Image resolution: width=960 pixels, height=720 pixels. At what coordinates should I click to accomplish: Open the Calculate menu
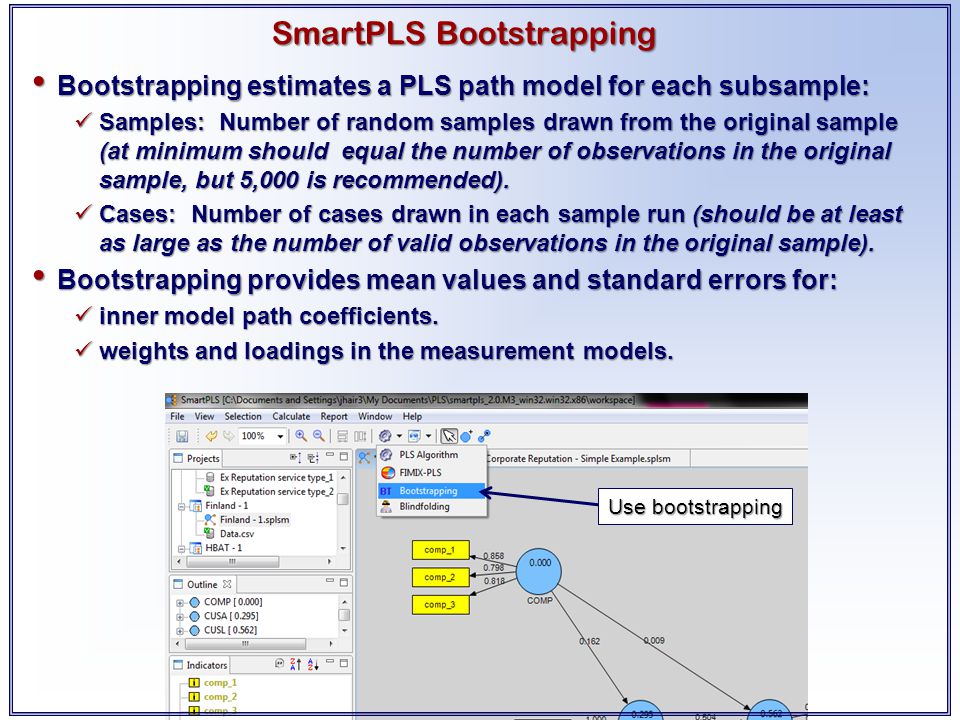click(x=291, y=416)
